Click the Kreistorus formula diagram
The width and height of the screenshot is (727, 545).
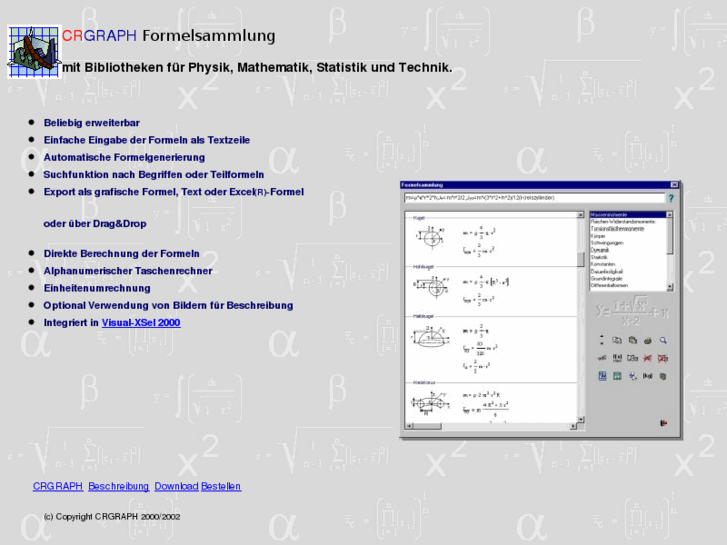click(431, 403)
